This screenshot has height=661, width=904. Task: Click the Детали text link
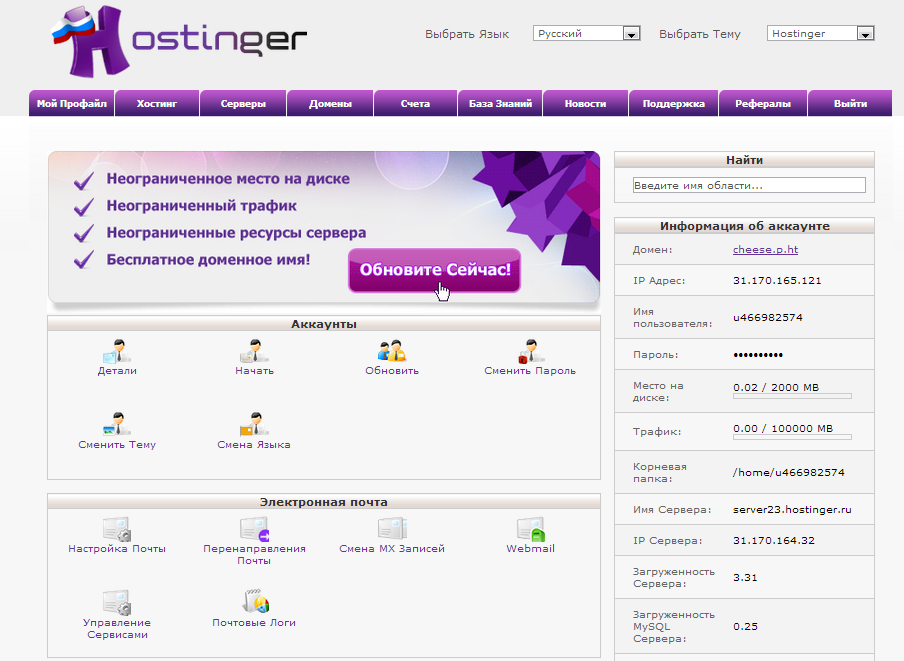[117, 371]
